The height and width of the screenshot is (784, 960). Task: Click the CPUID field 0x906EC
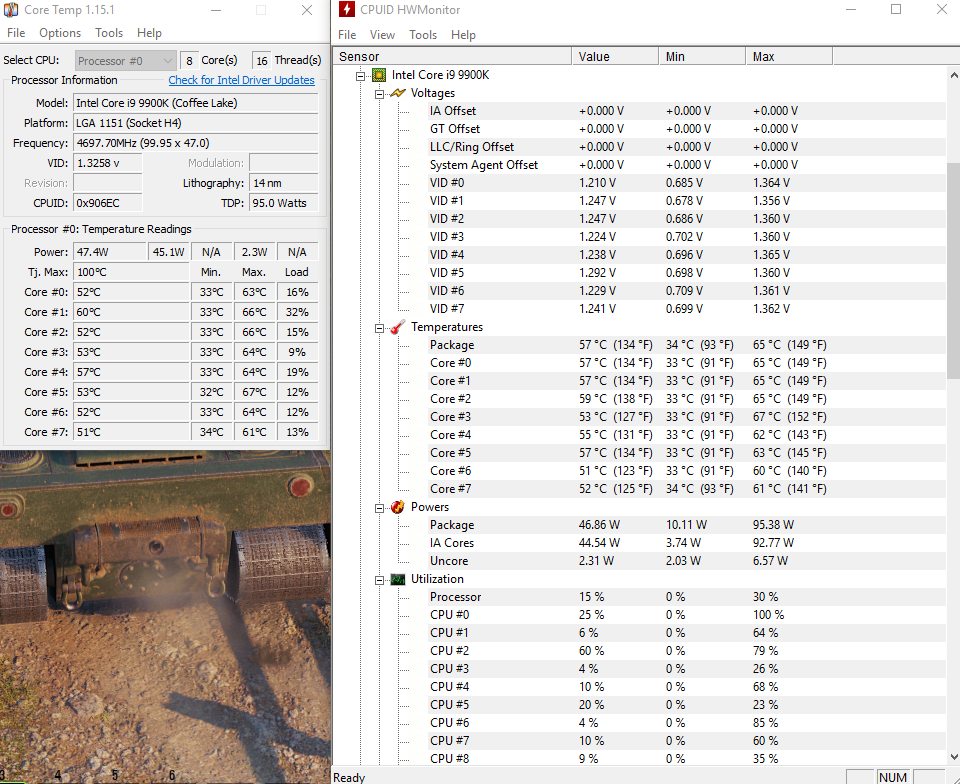pos(108,203)
